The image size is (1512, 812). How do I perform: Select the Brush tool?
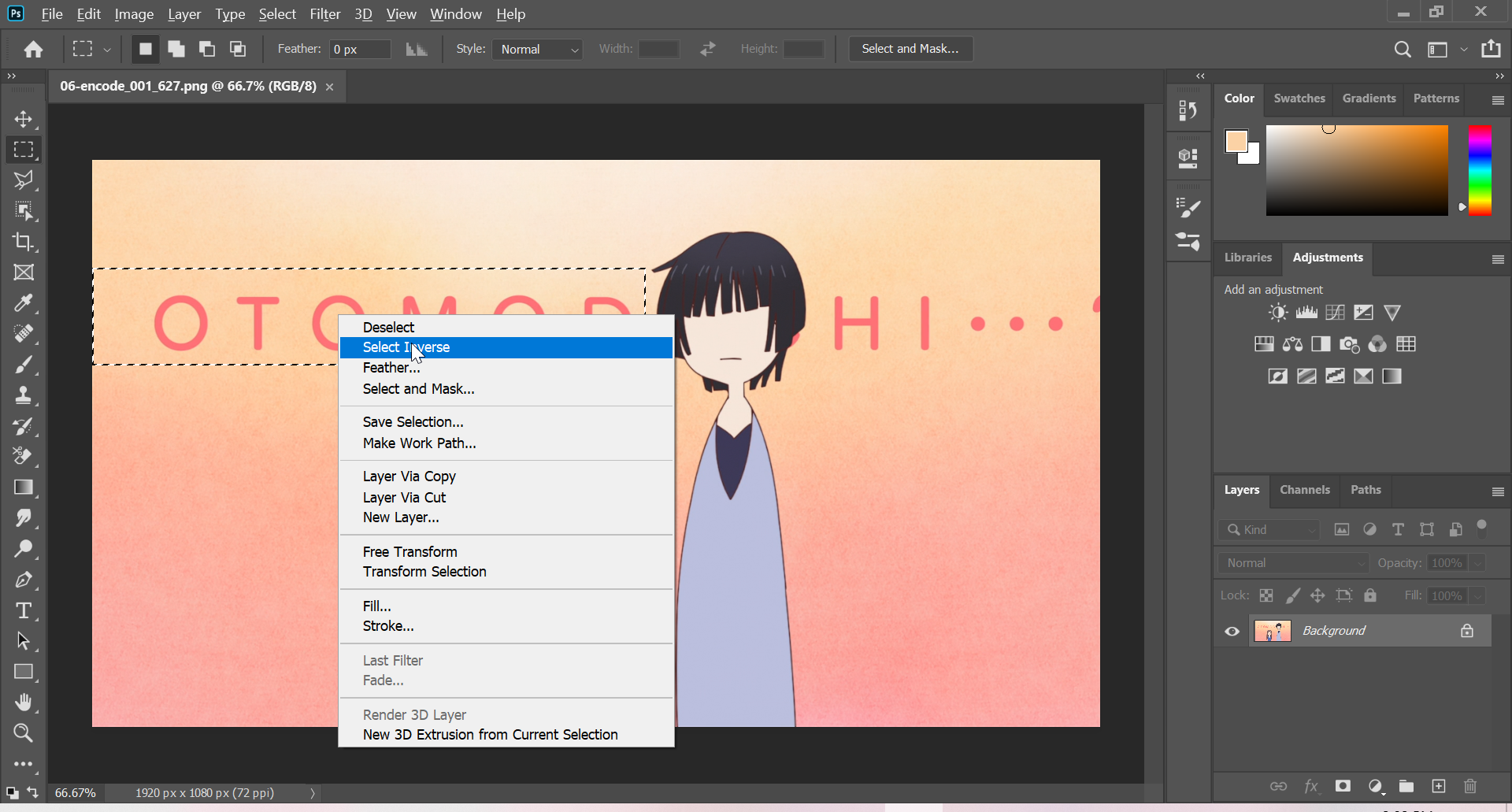pos(24,365)
